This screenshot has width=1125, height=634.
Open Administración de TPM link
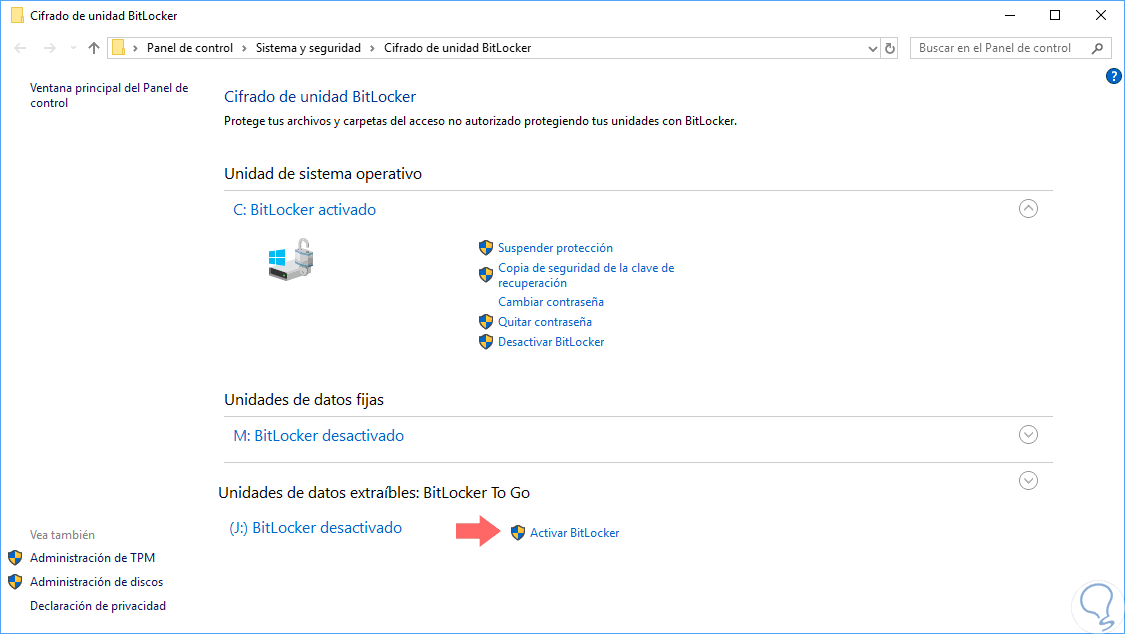point(93,557)
